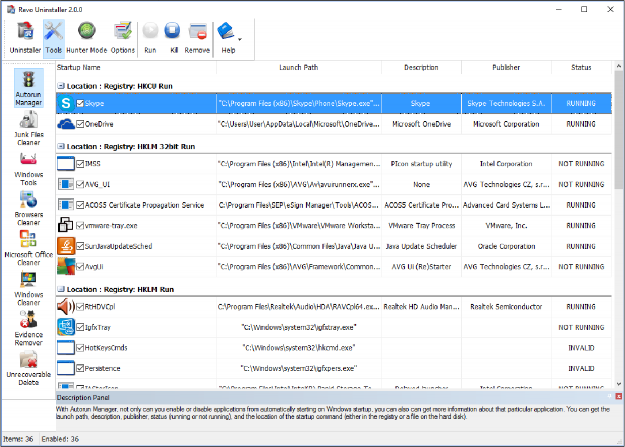
Task: Click the Run toolbar icon
Action: point(150,38)
